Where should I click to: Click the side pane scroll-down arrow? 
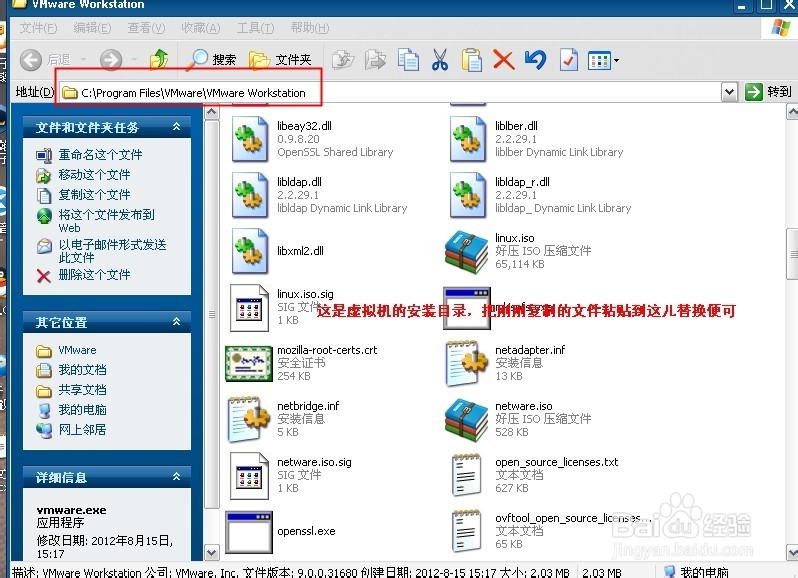[212, 553]
